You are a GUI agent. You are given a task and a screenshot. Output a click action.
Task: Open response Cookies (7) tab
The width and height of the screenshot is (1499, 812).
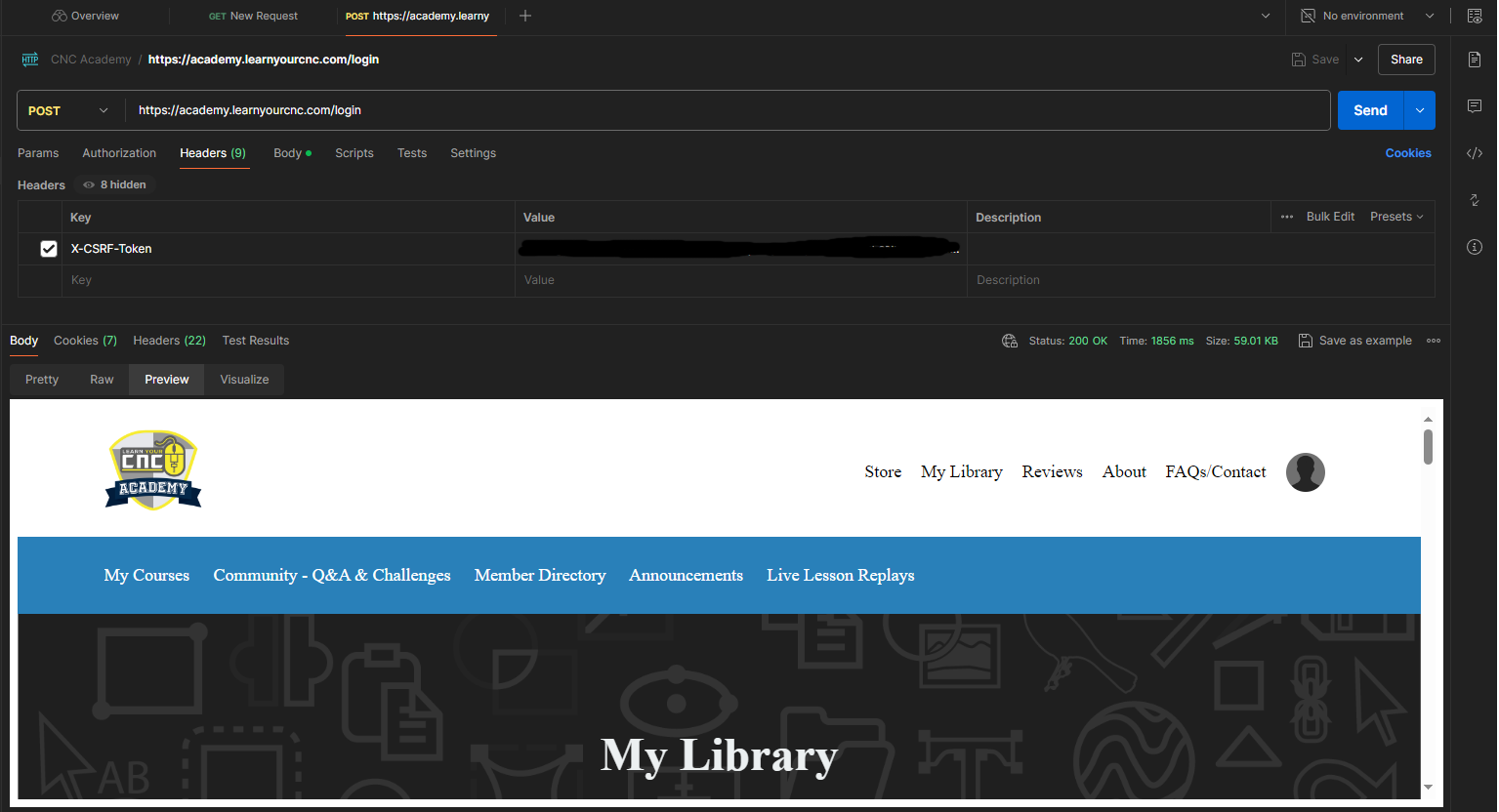(85, 341)
